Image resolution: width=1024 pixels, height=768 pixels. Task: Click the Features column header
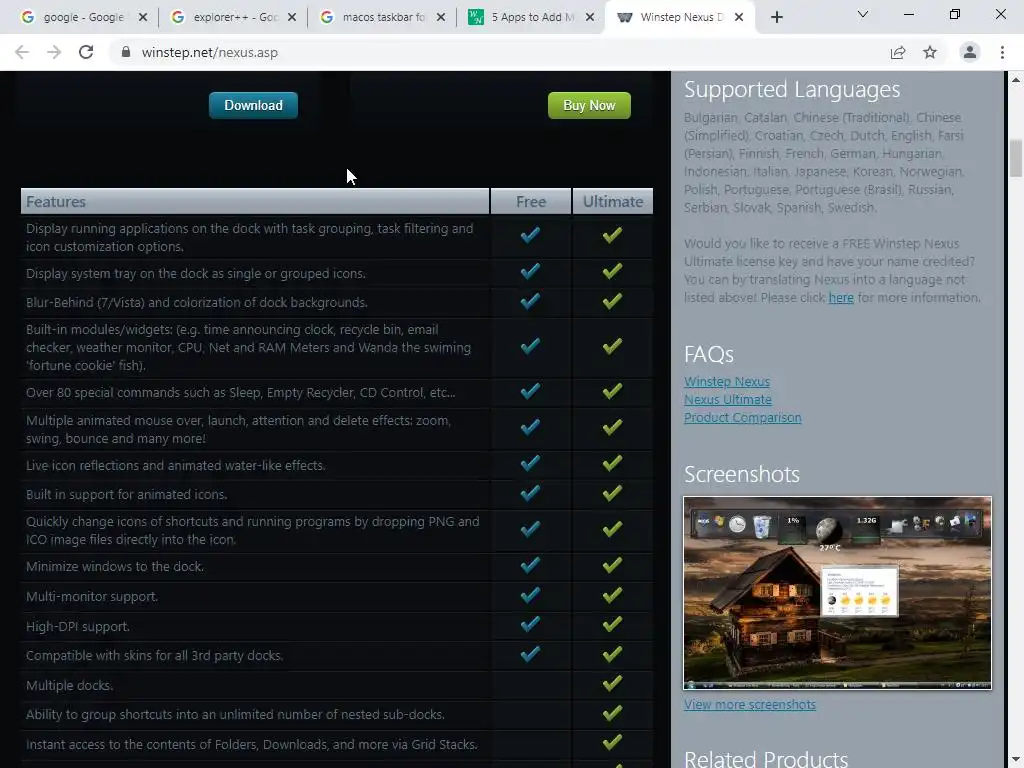pos(255,202)
